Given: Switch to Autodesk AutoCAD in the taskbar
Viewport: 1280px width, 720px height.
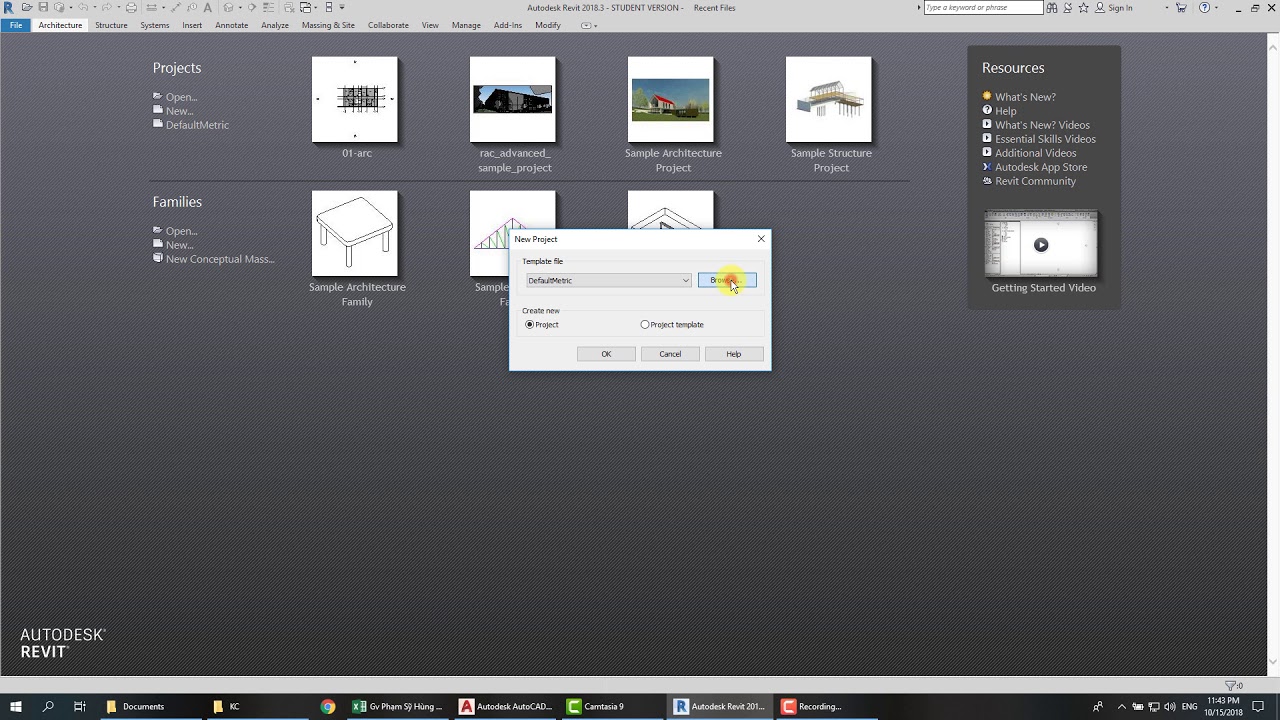Looking at the screenshot, I should 506,706.
